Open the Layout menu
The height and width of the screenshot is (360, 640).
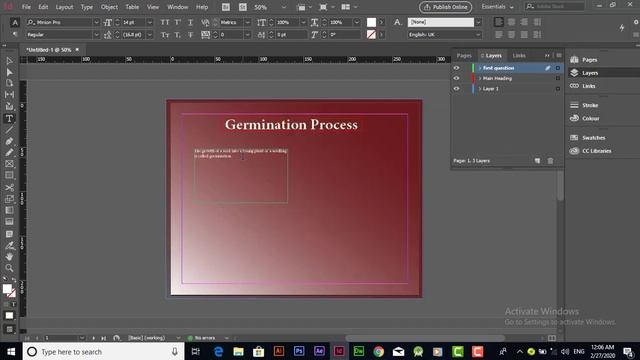click(x=64, y=7)
